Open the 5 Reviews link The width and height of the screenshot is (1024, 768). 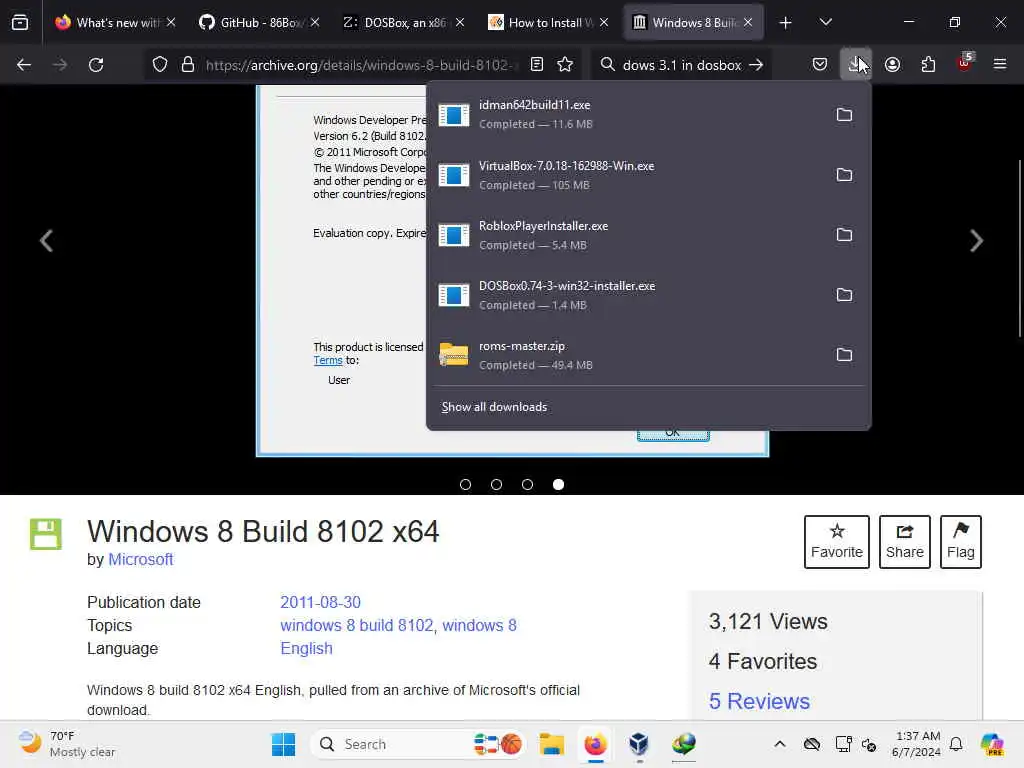[759, 701]
